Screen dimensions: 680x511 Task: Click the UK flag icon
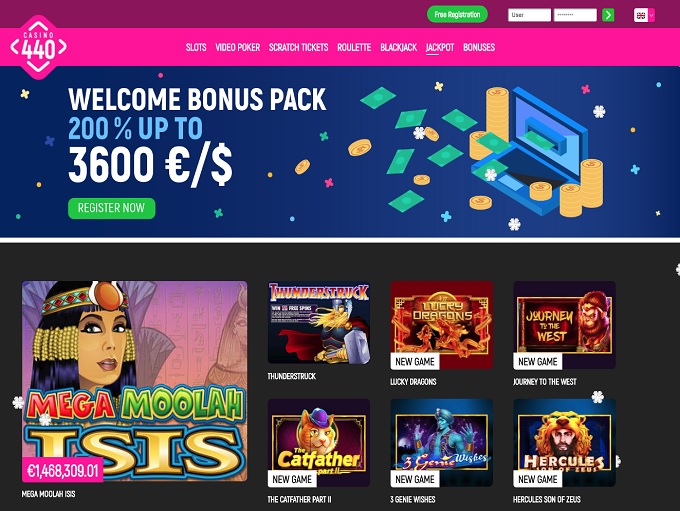click(641, 15)
